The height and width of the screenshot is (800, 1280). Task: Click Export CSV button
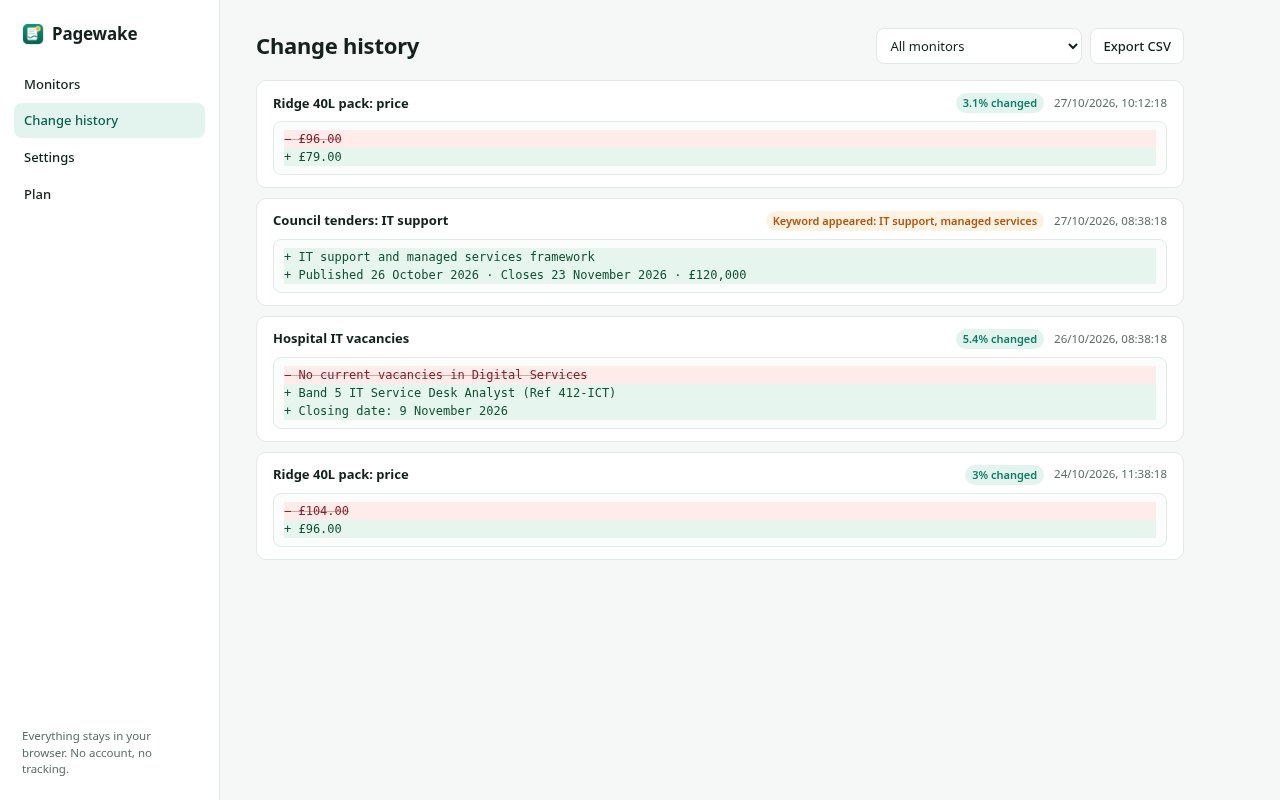point(1137,46)
